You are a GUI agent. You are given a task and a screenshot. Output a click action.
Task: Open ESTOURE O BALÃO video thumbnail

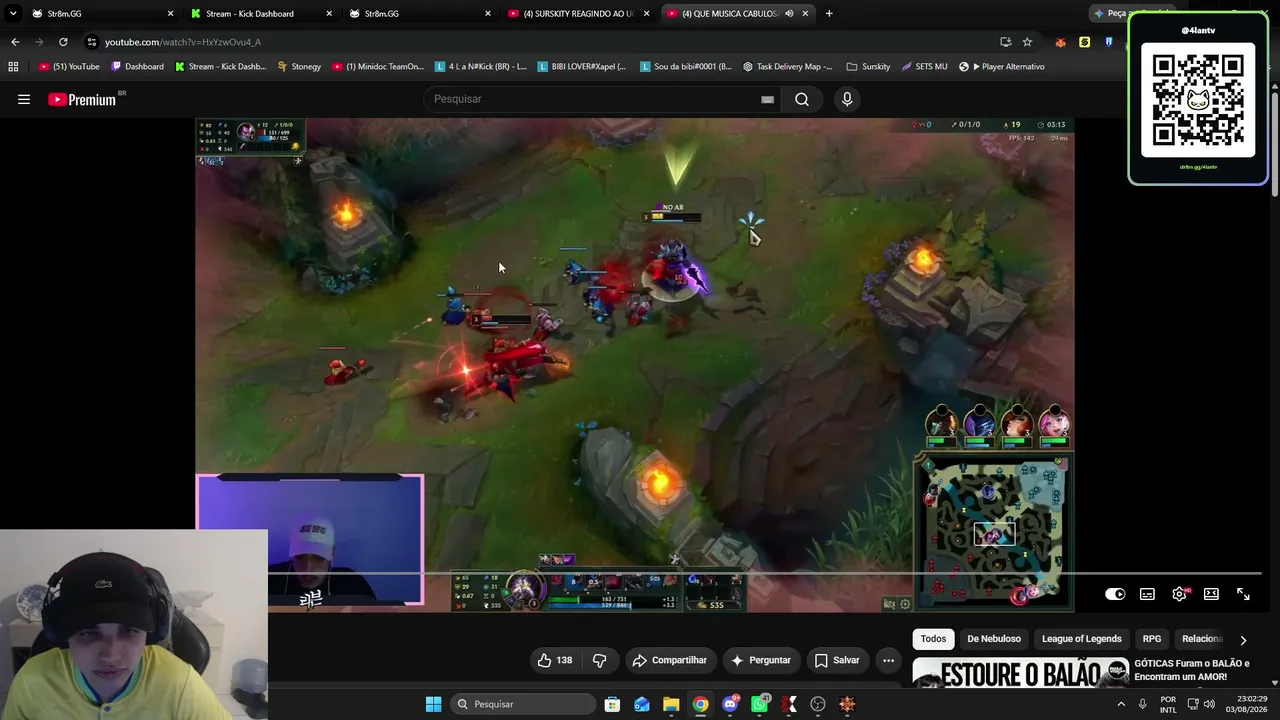(x=1020, y=672)
